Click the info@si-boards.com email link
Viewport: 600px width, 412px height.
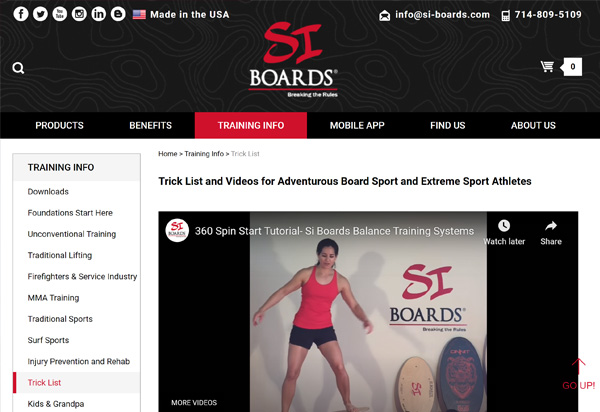pos(442,15)
